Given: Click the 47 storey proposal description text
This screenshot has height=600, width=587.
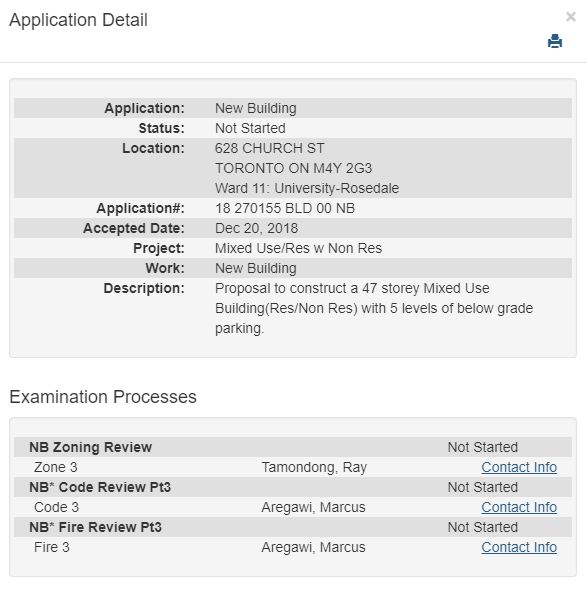Looking at the screenshot, I should [x=374, y=308].
